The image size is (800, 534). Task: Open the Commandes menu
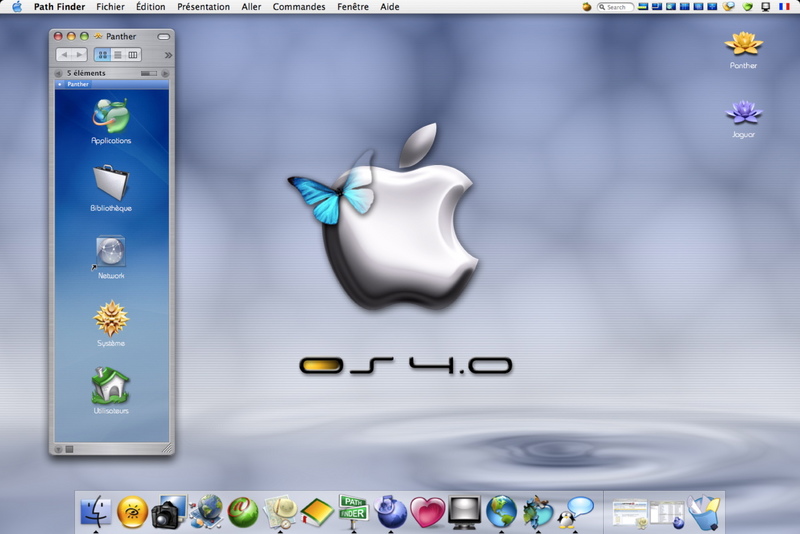pos(298,7)
